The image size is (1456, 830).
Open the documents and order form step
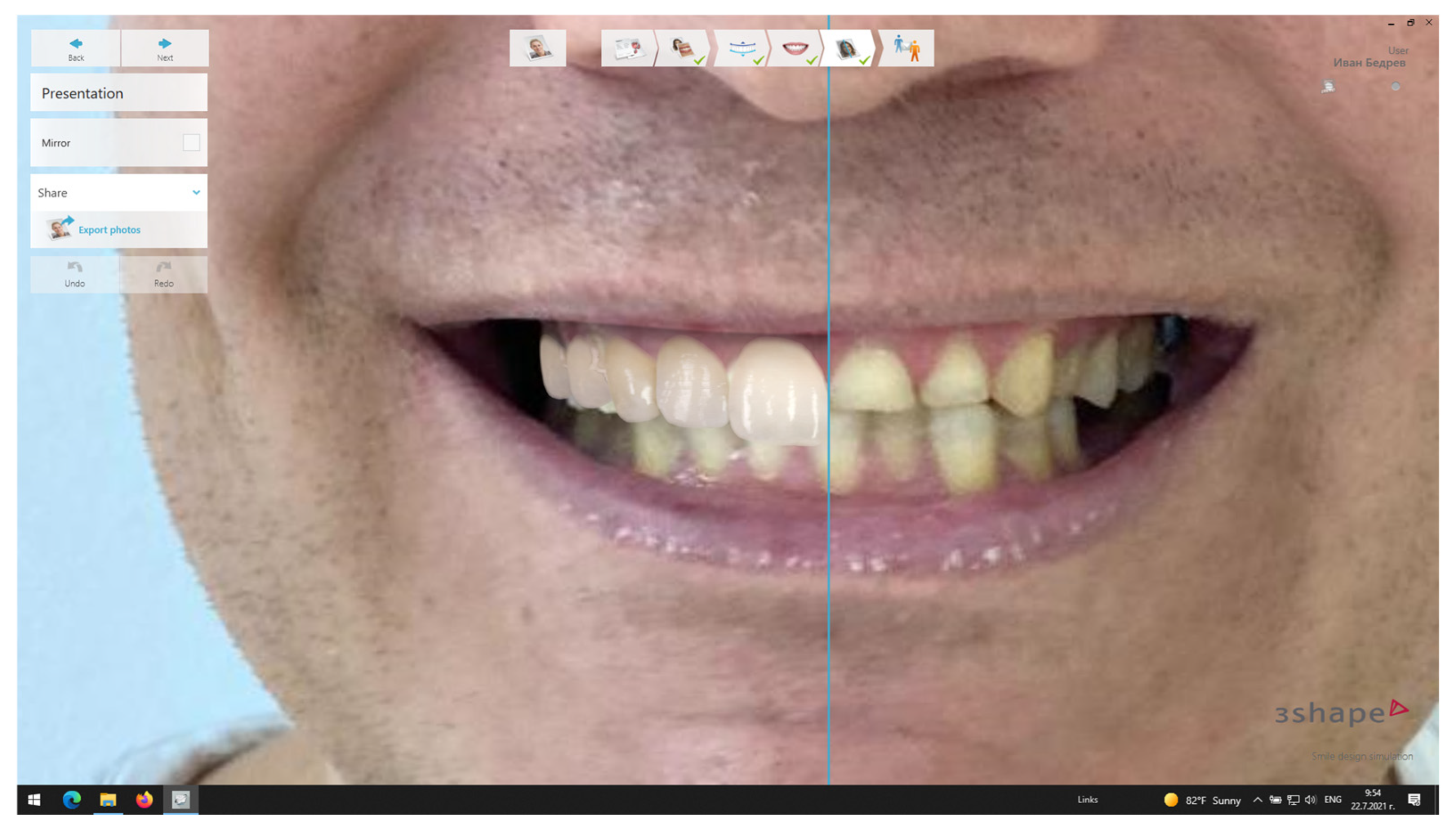click(628, 48)
